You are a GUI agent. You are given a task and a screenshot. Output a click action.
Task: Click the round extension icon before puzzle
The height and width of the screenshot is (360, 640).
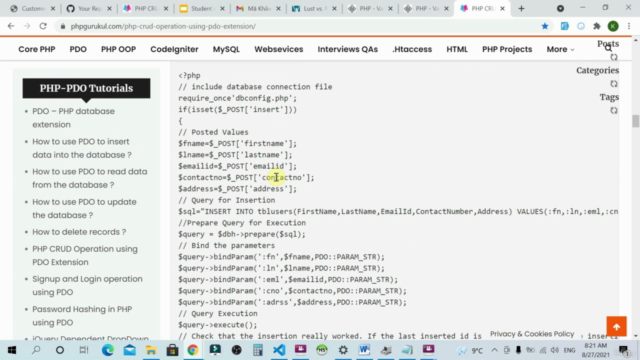pos(581,26)
